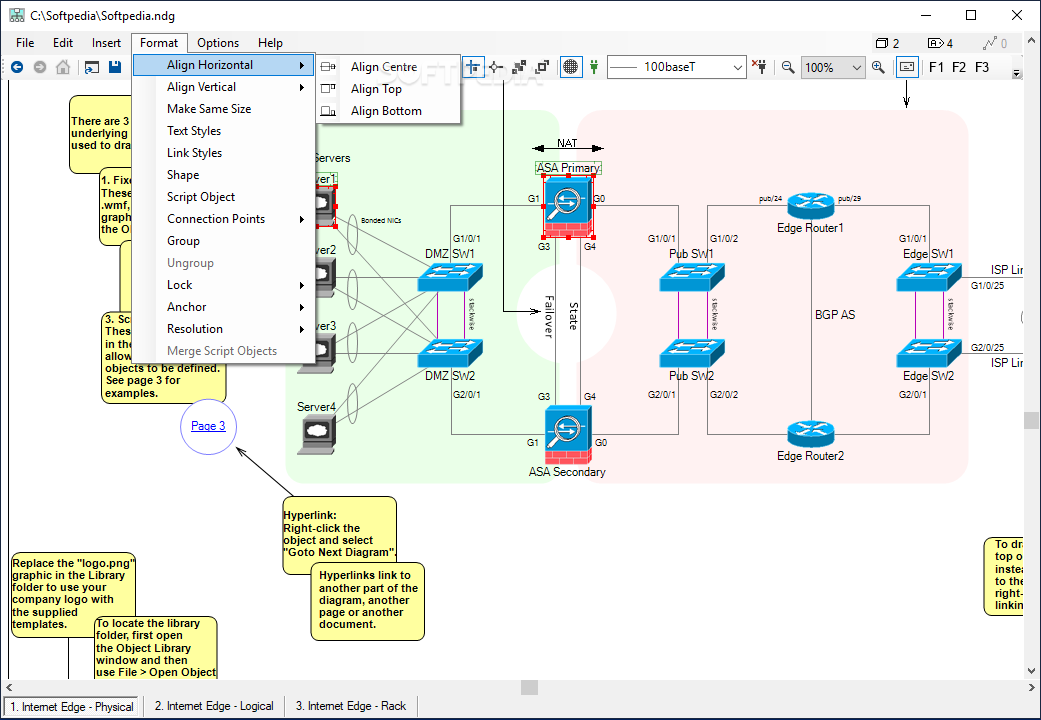Screen dimensions: 1041x720
Task: Choose Align Bottom from submenu
Action: pos(388,111)
